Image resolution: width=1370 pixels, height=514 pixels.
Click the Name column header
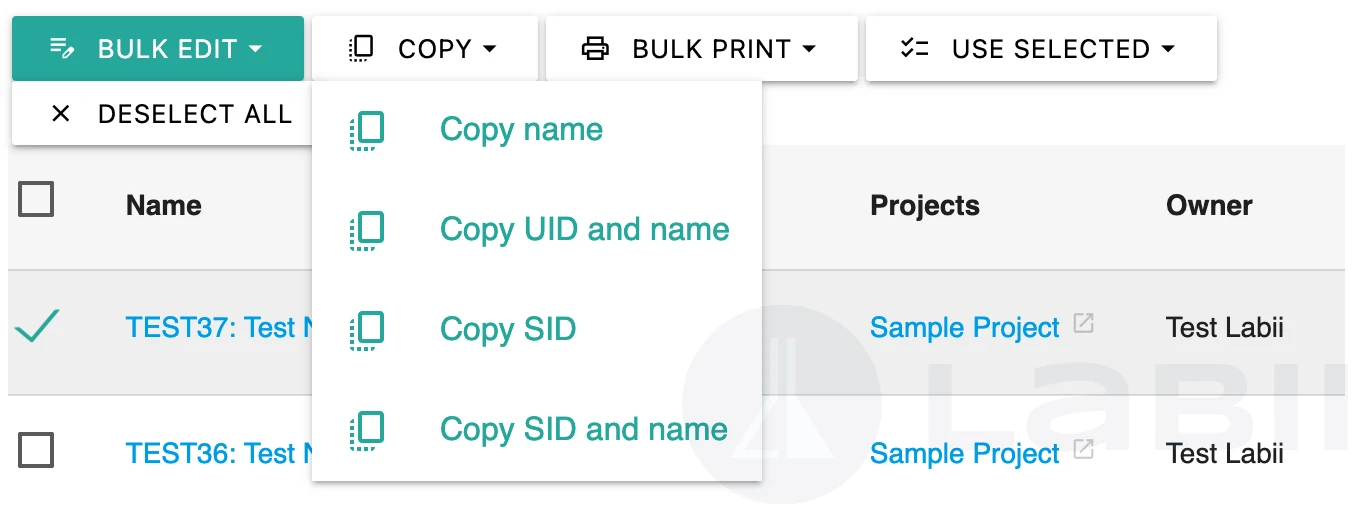pos(164,205)
